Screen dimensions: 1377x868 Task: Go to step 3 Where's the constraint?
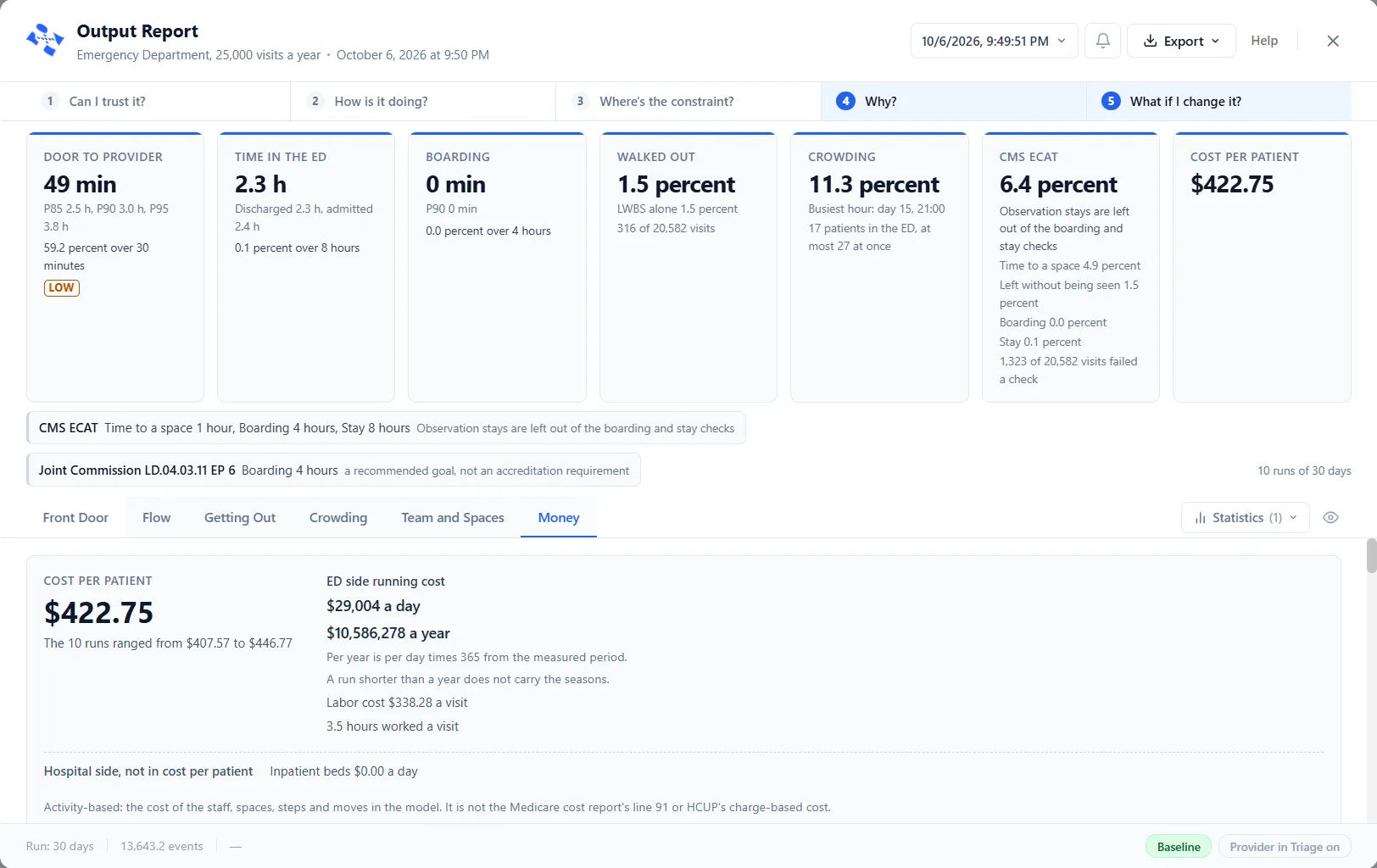(688, 101)
